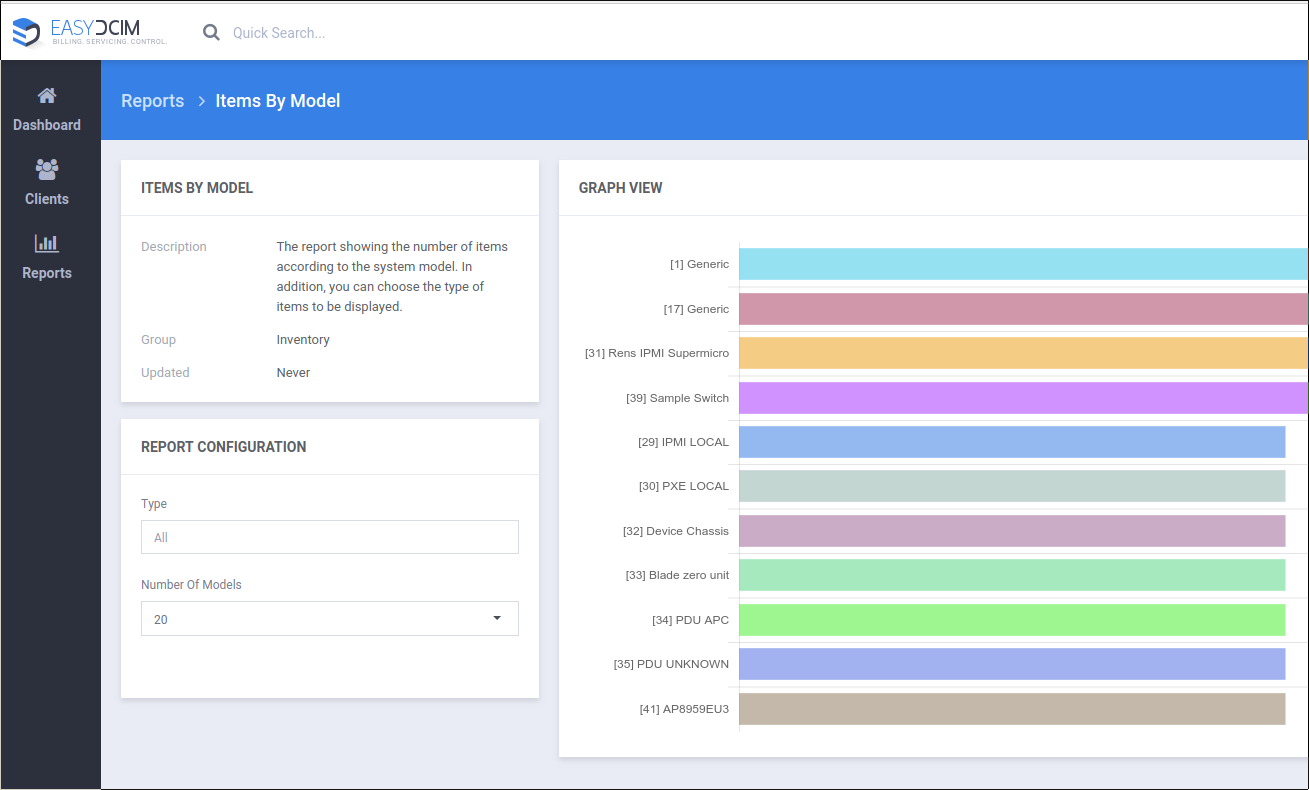Click the GRAPH VIEW heading
Viewport: 1309px width, 790px height.
(620, 188)
